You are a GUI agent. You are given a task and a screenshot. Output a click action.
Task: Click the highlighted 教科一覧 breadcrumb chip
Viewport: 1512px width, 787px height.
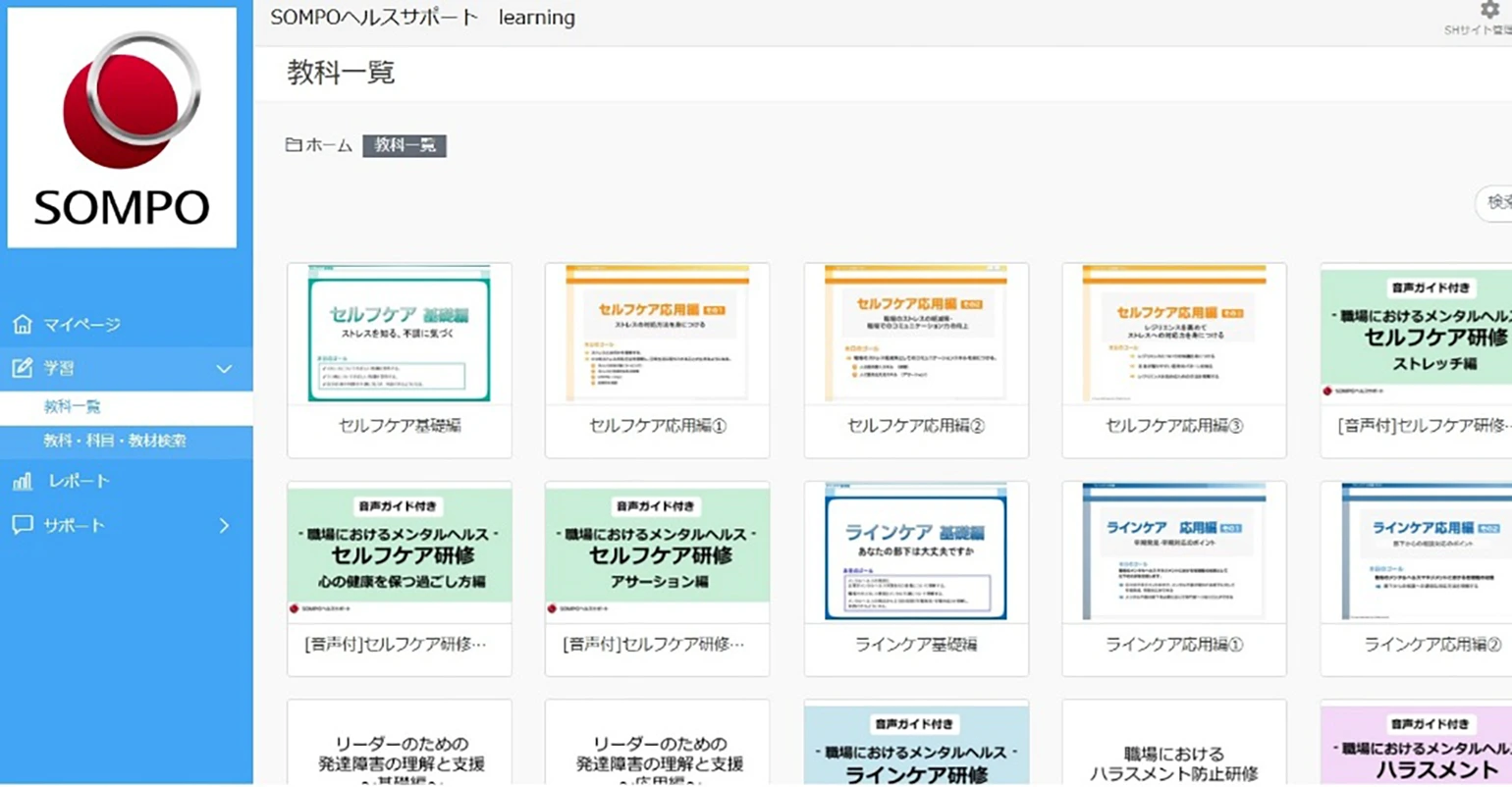pyautogui.click(x=405, y=145)
